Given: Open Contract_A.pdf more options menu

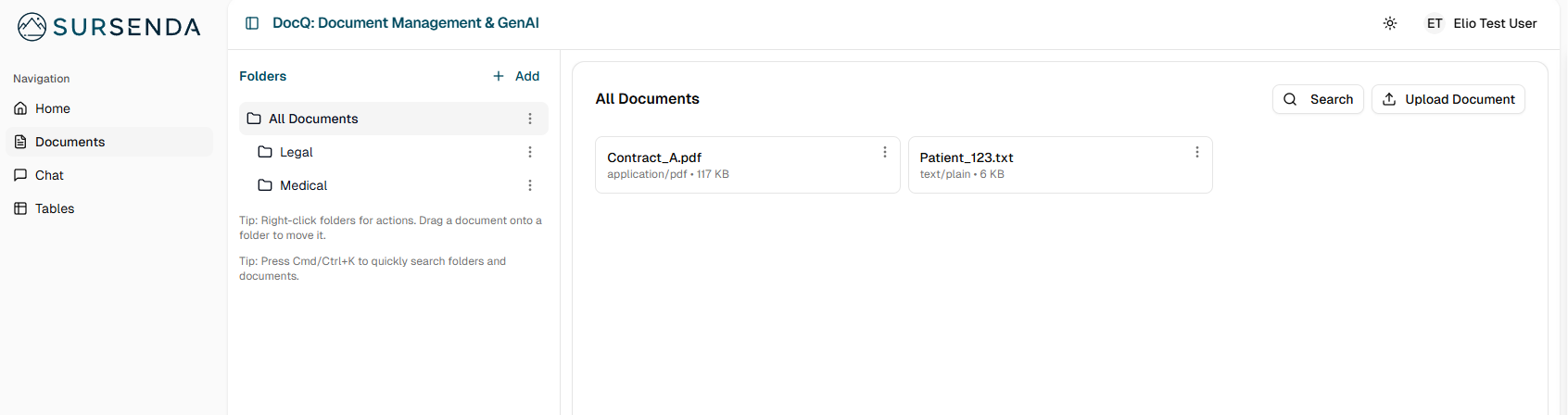Looking at the screenshot, I should pyautogui.click(x=885, y=152).
